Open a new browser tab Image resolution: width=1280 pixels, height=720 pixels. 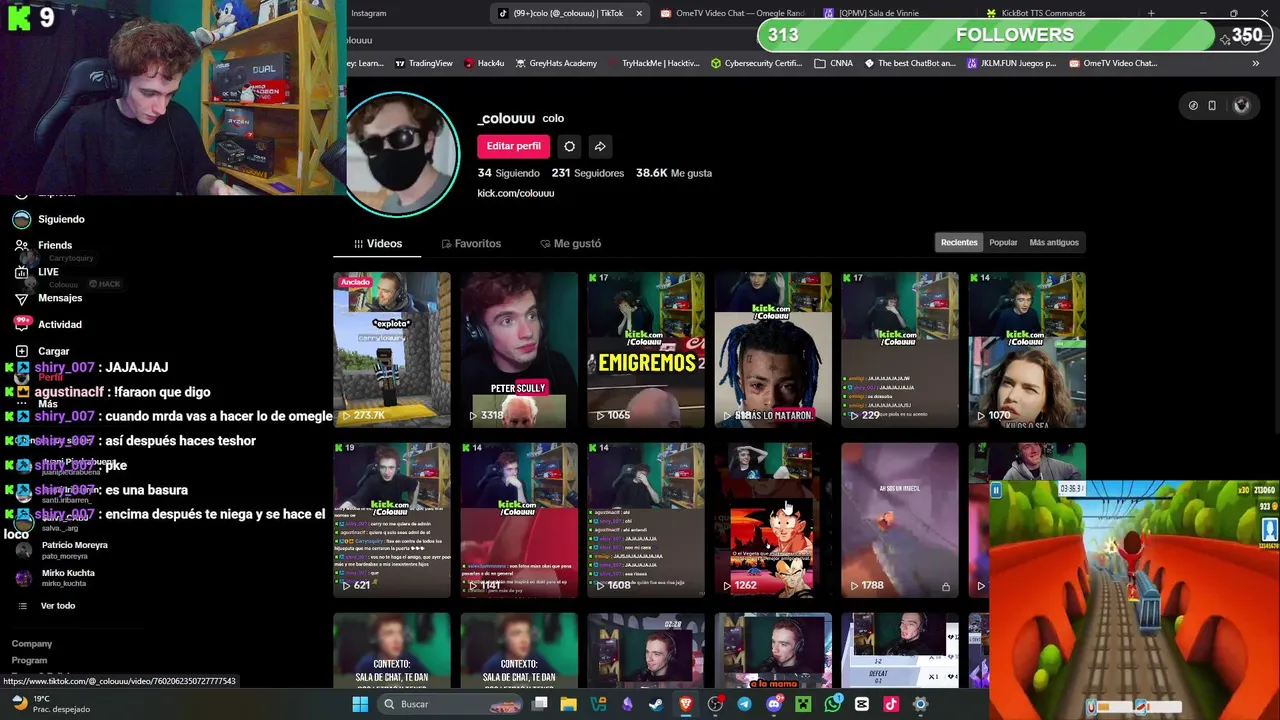pos(1151,13)
